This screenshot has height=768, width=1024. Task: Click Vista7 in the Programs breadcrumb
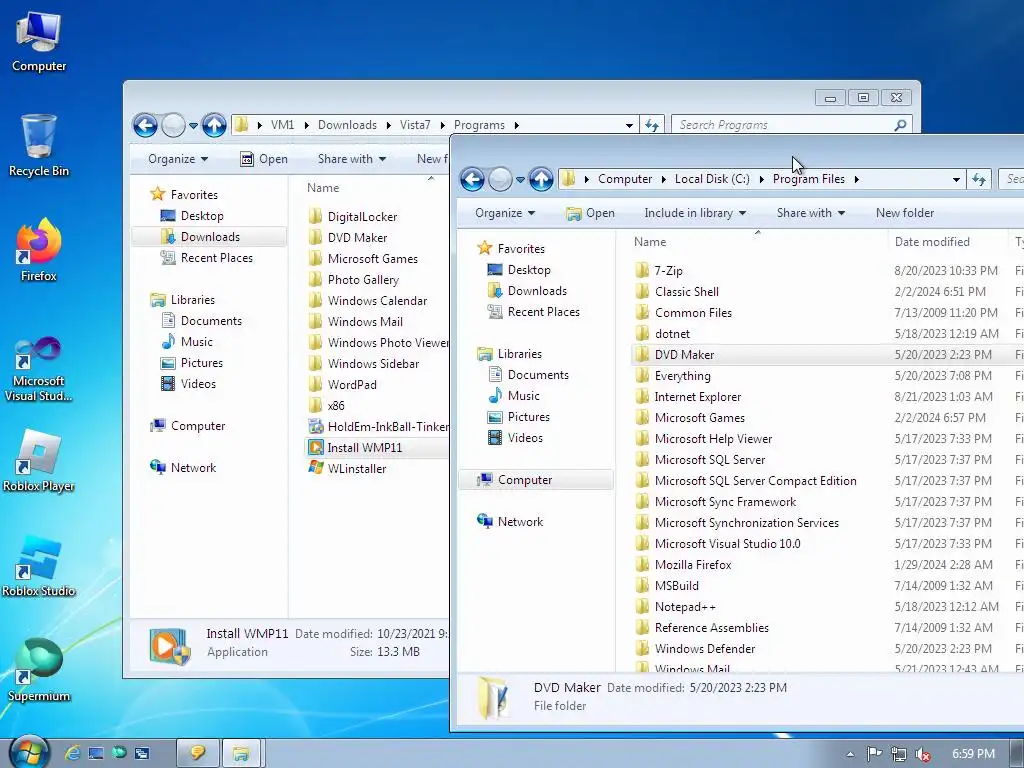click(415, 125)
